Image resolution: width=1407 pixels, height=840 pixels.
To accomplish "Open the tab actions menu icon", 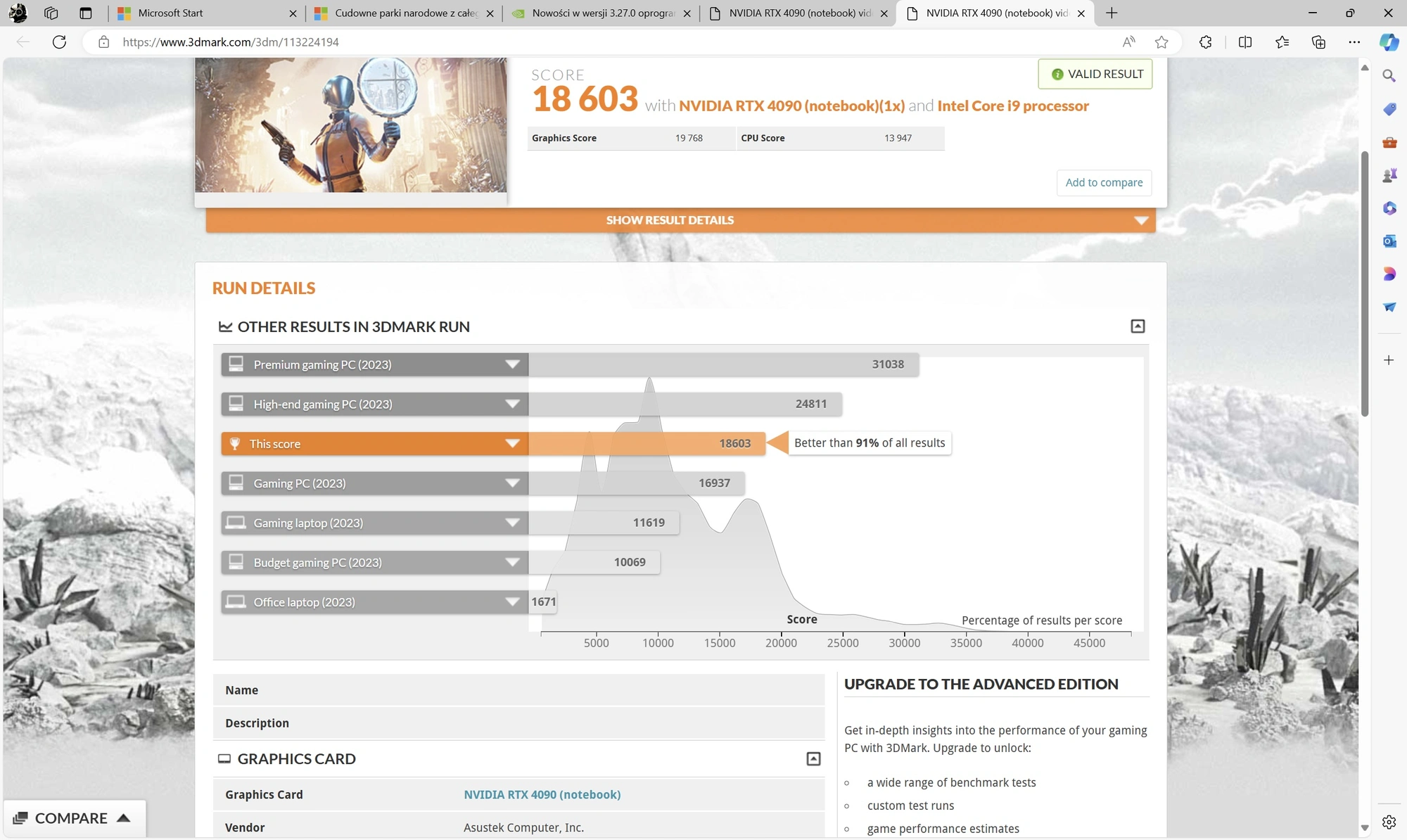I will point(85,13).
